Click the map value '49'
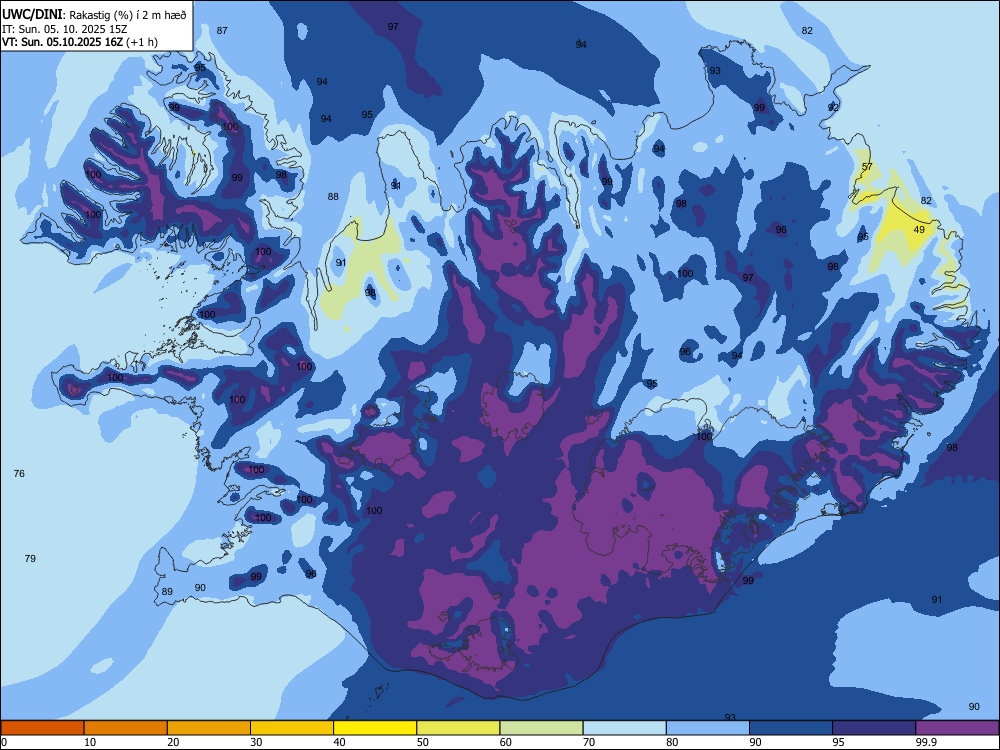This screenshot has height=750, width=1000. tap(919, 230)
